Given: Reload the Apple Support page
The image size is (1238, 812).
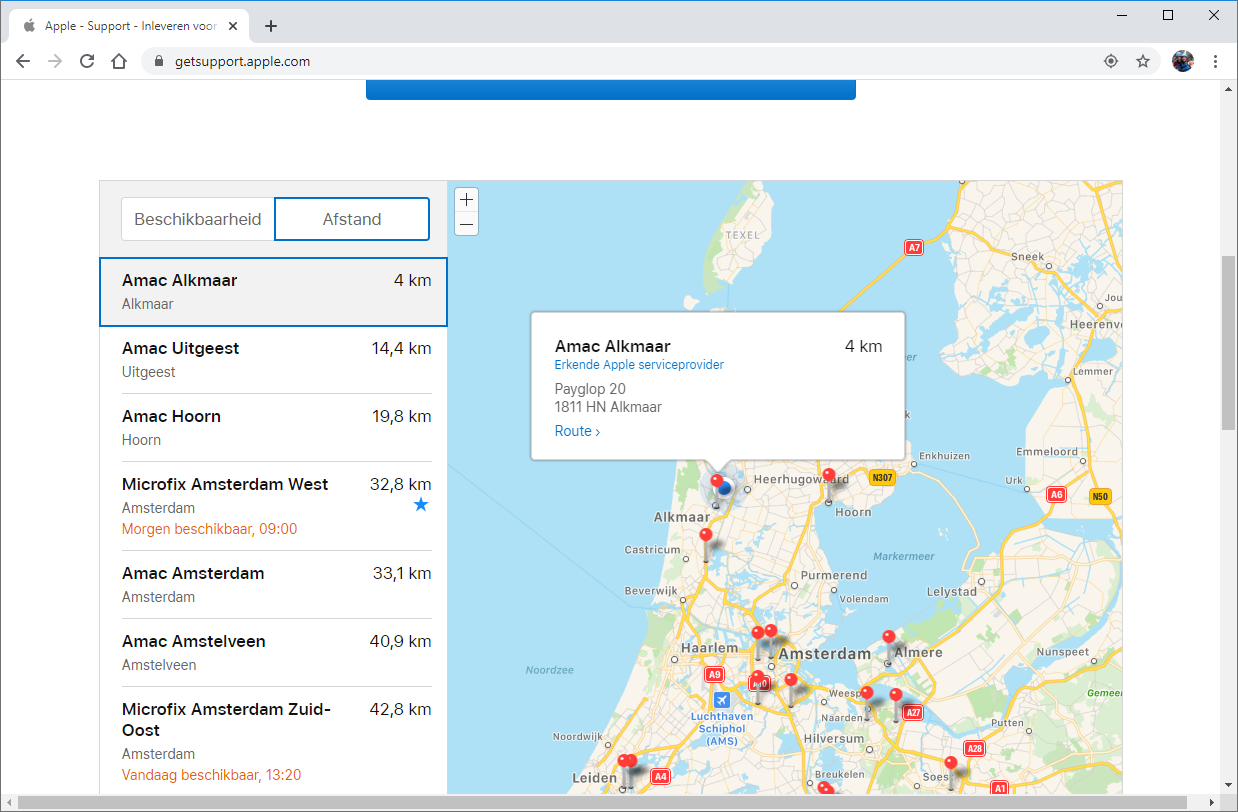Looking at the screenshot, I should coord(87,61).
